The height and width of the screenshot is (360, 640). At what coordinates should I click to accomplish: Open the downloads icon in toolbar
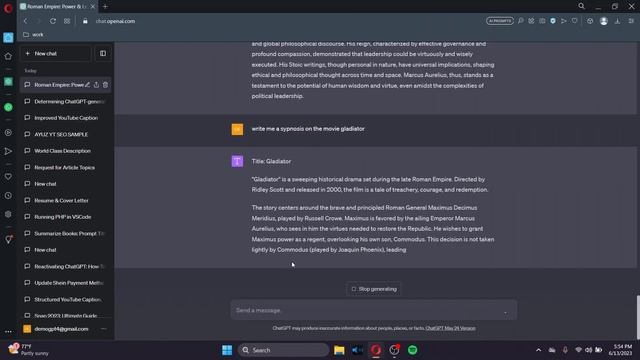[x=617, y=21]
